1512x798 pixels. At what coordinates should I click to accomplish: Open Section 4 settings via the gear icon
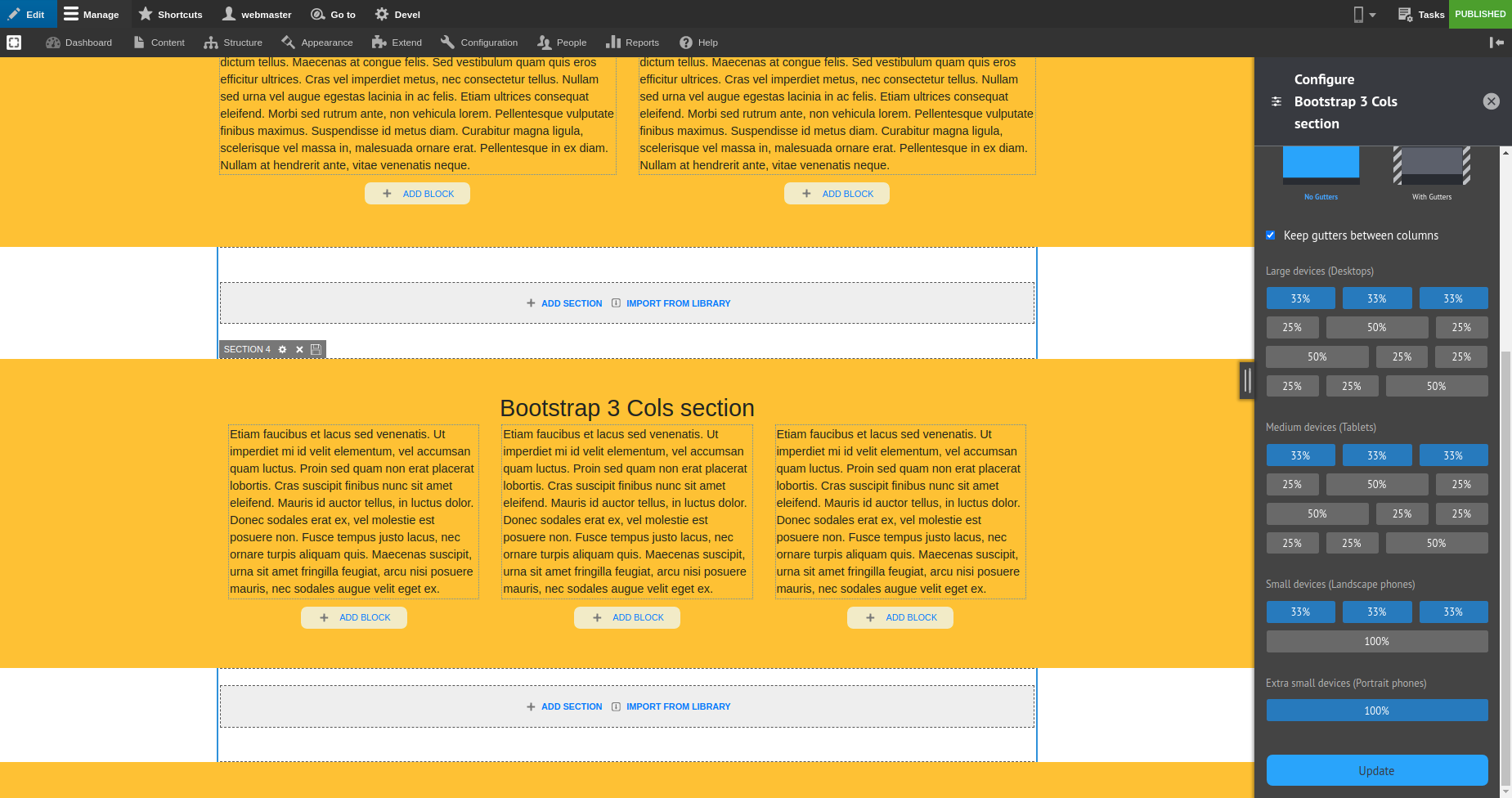click(282, 349)
